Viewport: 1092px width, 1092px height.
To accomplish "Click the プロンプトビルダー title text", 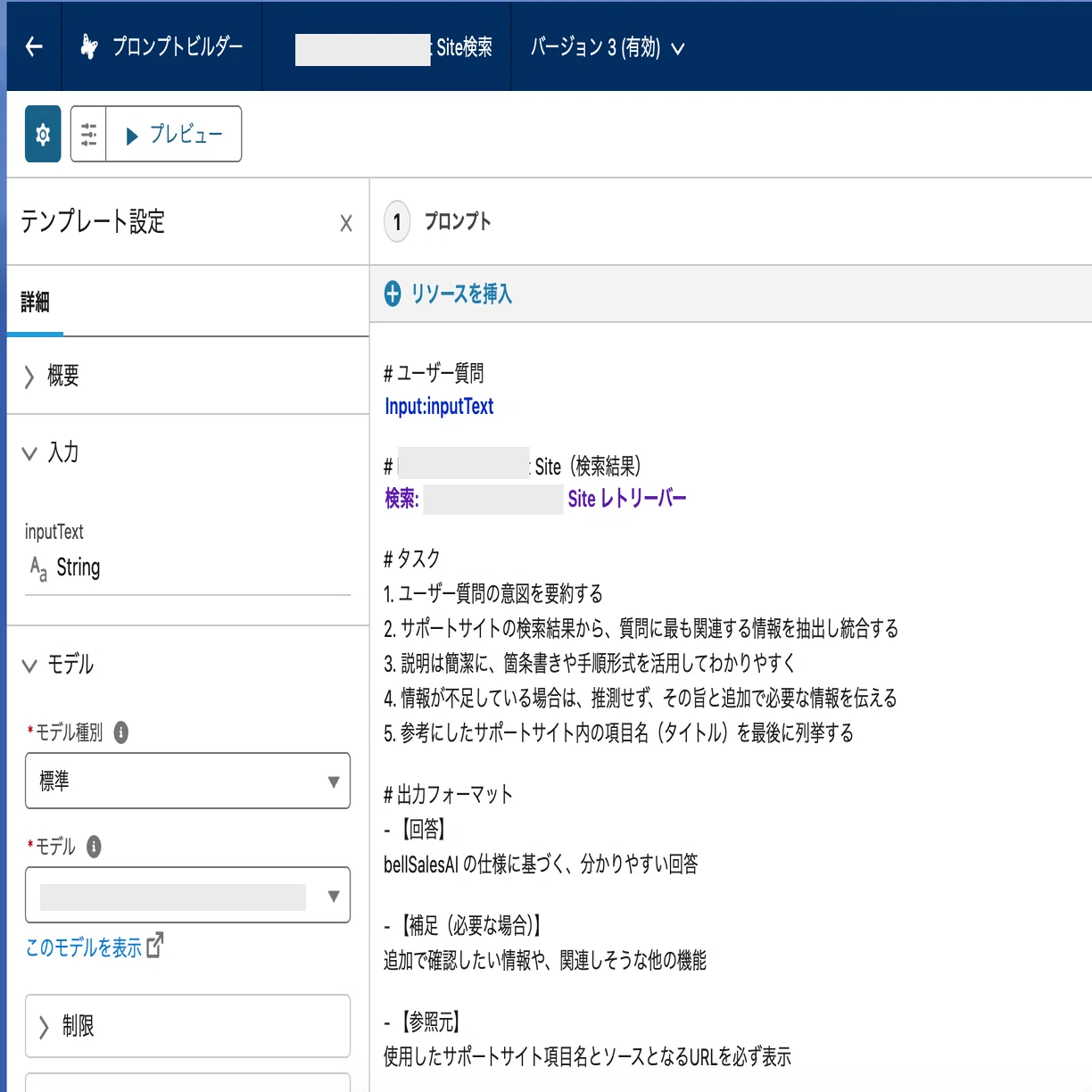I will (178, 46).
